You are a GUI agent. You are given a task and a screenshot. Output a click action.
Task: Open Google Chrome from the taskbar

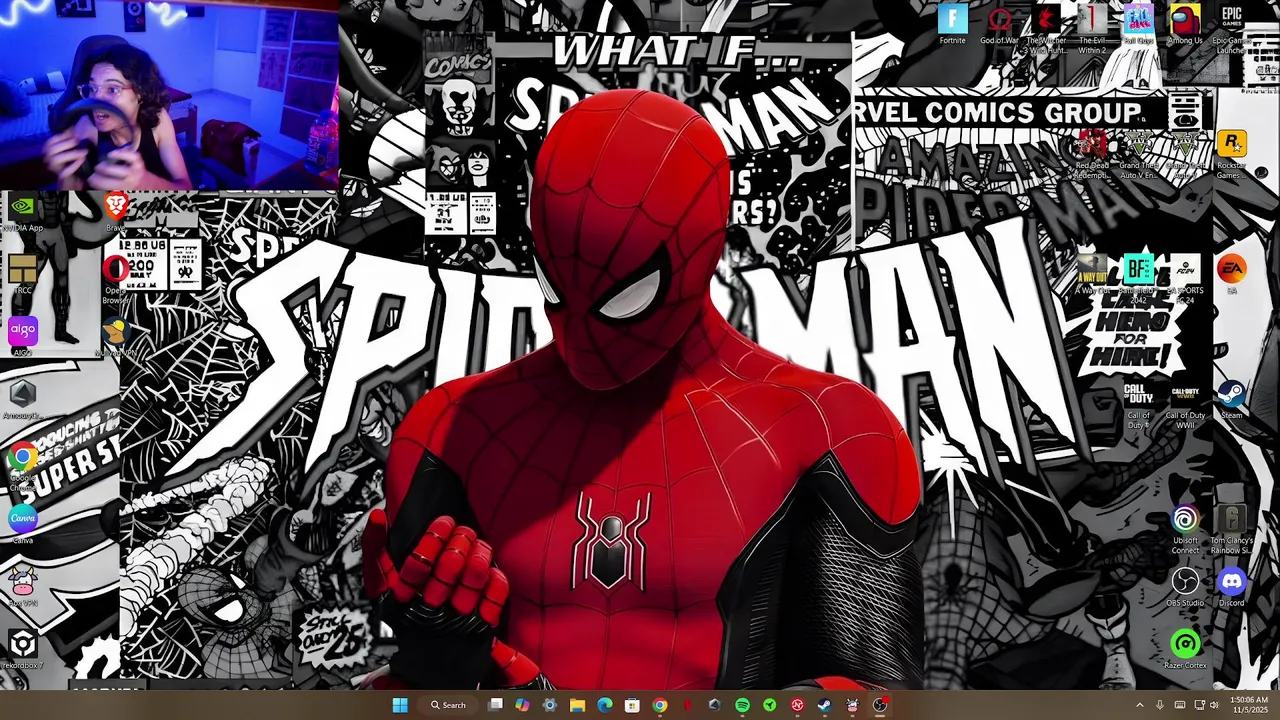coord(660,705)
